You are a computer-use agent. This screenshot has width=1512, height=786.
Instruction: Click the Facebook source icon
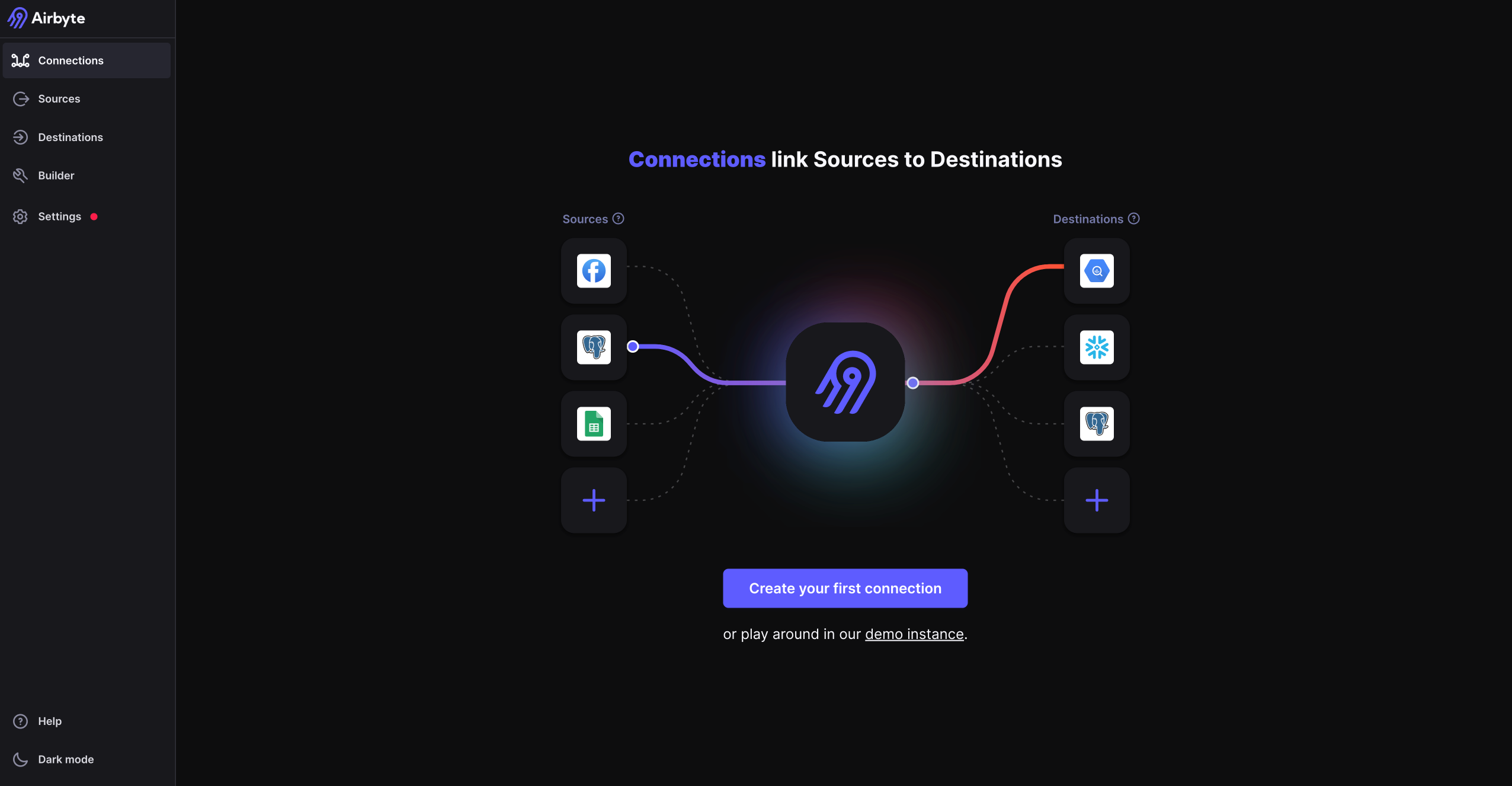(x=594, y=270)
